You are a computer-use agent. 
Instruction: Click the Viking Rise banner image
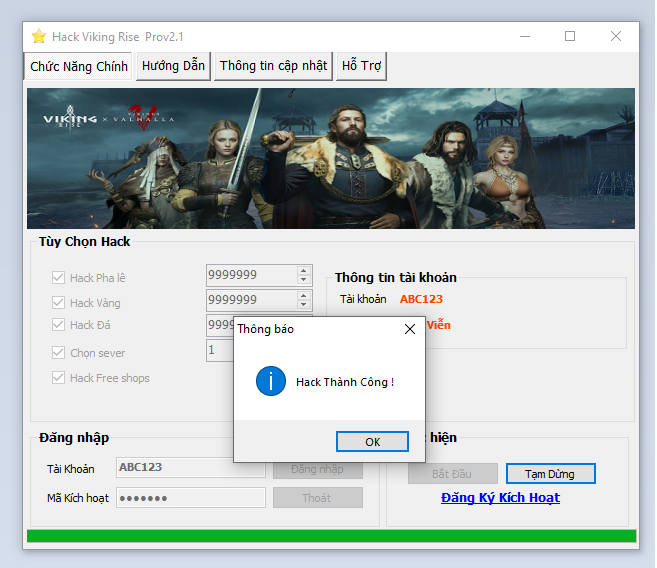point(331,158)
